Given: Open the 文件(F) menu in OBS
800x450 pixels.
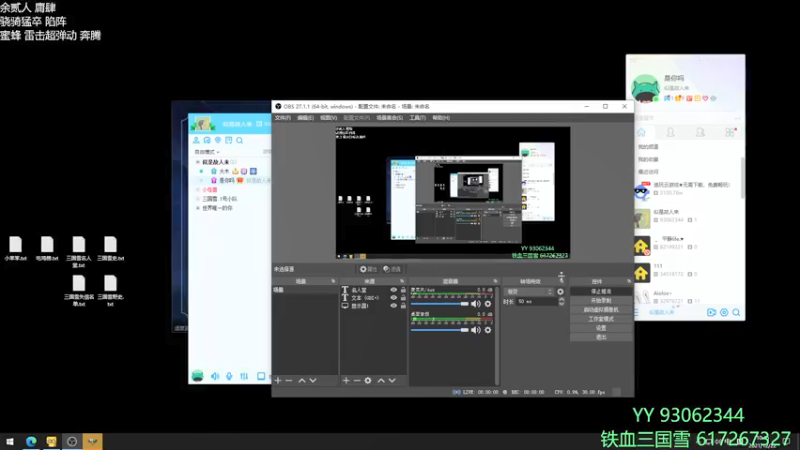Looking at the screenshot, I should point(283,118).
